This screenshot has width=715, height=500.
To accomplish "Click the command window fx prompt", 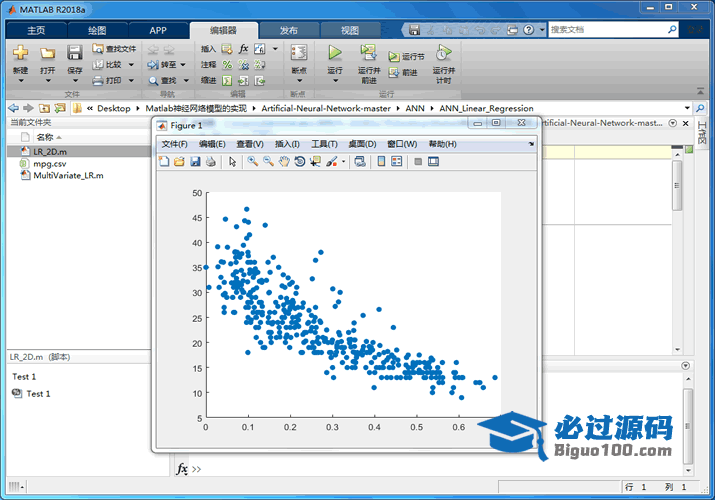I will [x=182, y=469].
